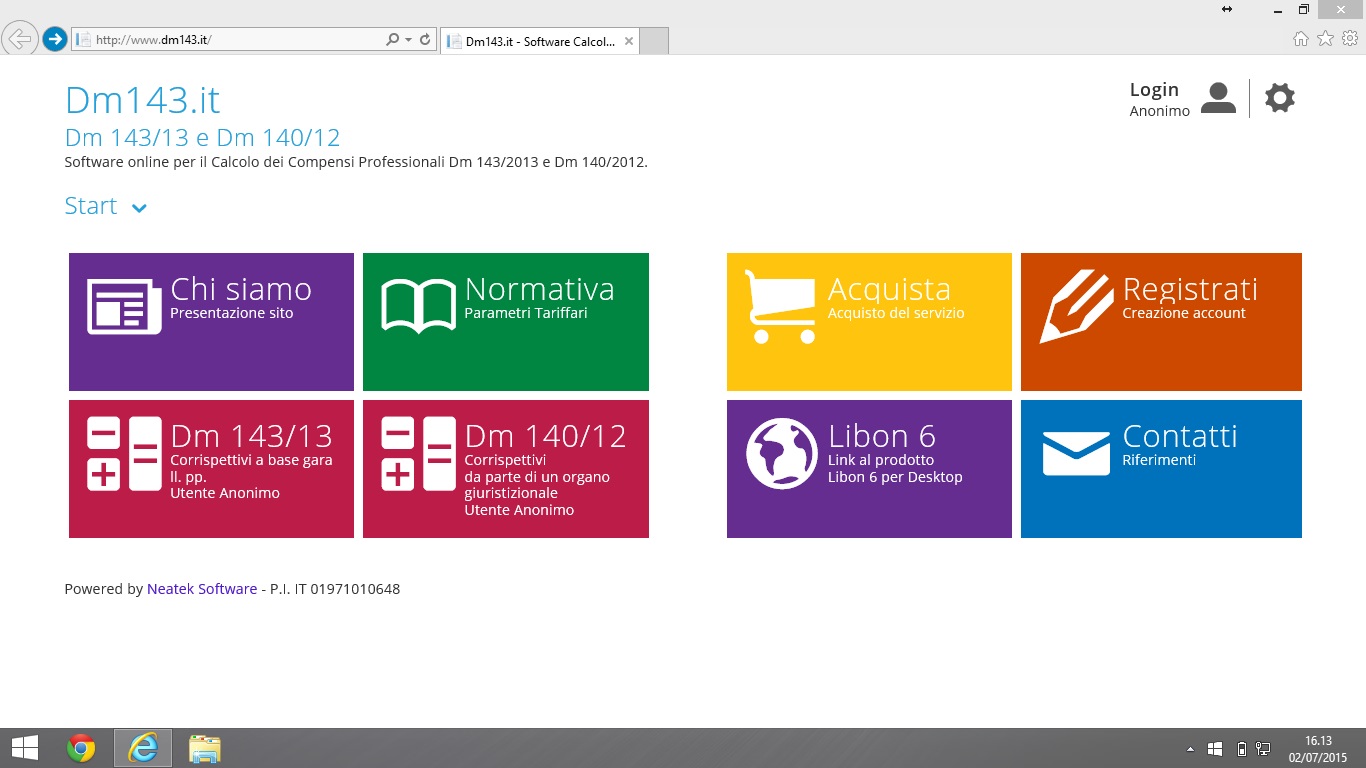Click 'Presentazione sito' text
The image size is (1366, 768).
click(232, 313)
